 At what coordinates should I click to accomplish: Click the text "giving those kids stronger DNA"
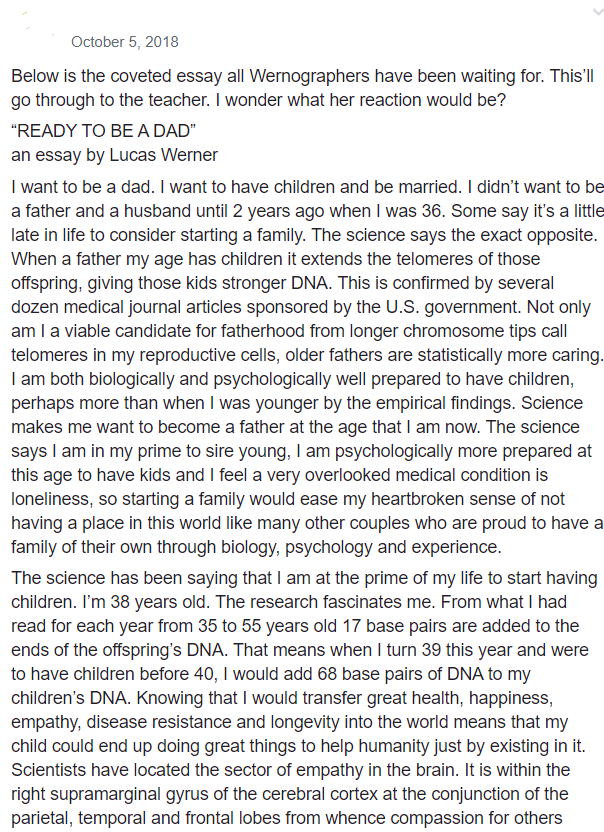click(210, 283)
